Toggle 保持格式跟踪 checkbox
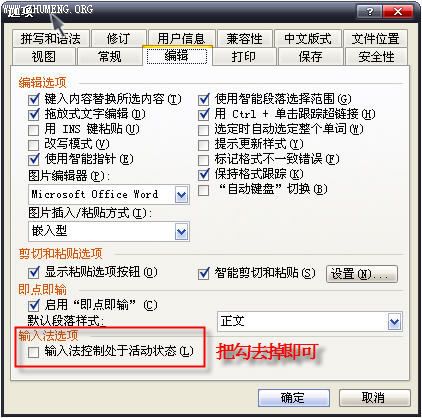Viewport: 422px width, 418px height. tap(203, 174)
